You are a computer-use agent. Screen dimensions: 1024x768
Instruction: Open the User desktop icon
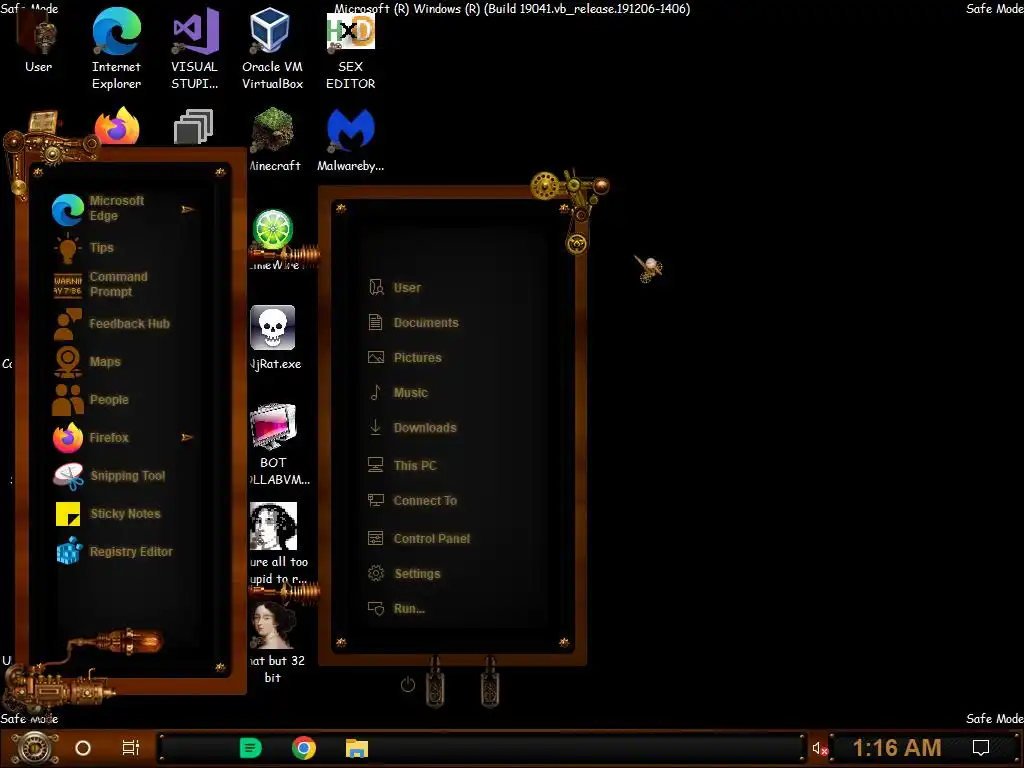click(39, 41)
